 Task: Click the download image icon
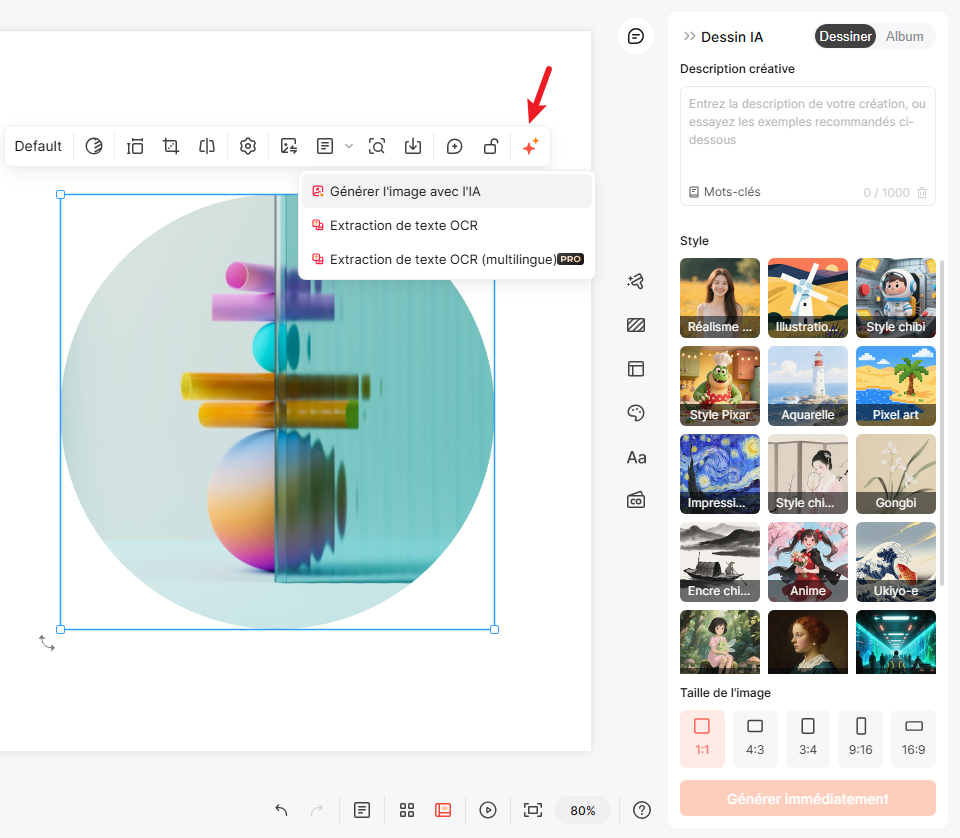point(413,146)
